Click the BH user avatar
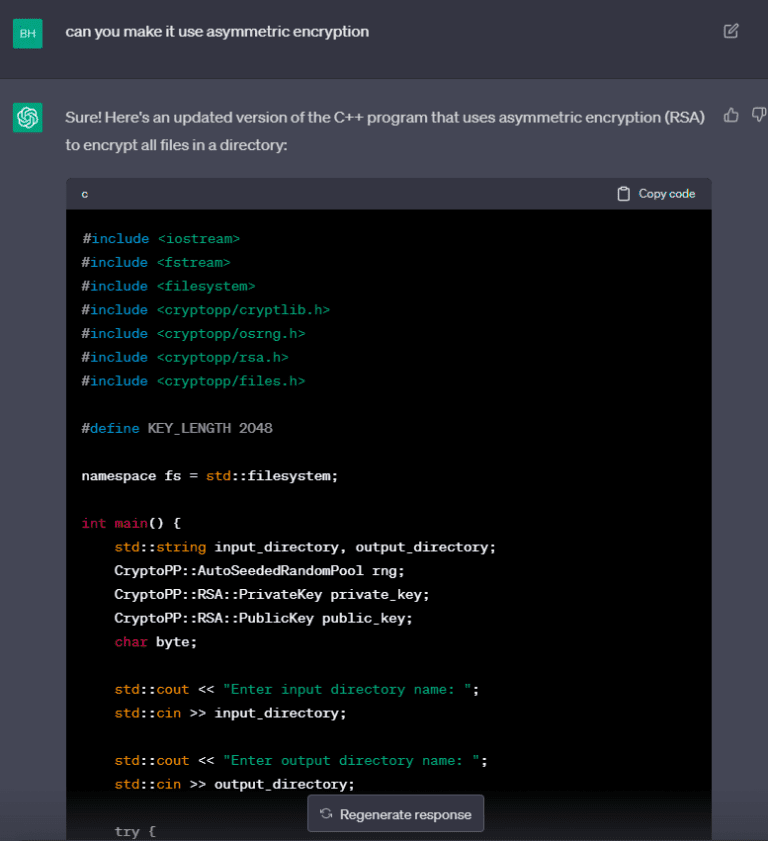 [x=27, y=33]
